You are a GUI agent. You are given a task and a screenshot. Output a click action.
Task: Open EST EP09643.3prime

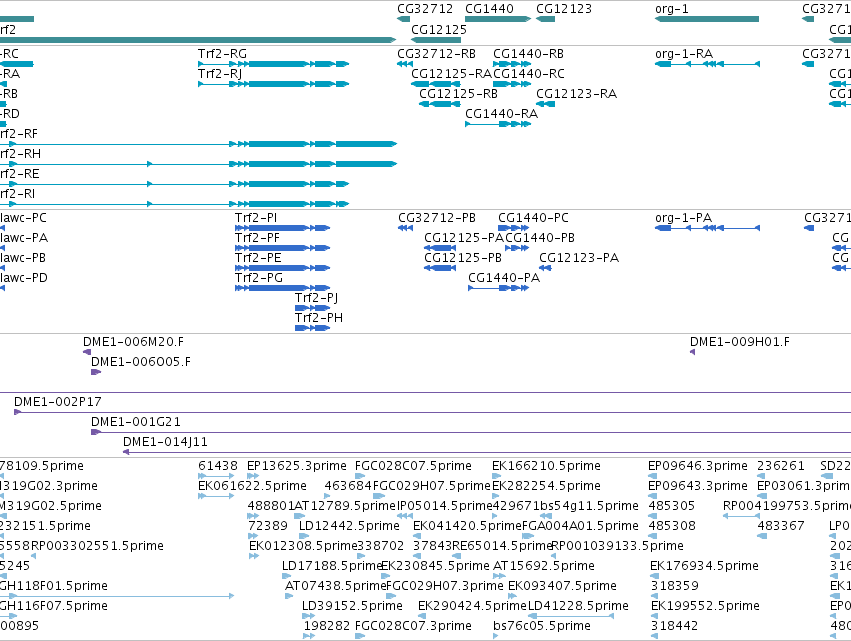(x=698, y=486)
